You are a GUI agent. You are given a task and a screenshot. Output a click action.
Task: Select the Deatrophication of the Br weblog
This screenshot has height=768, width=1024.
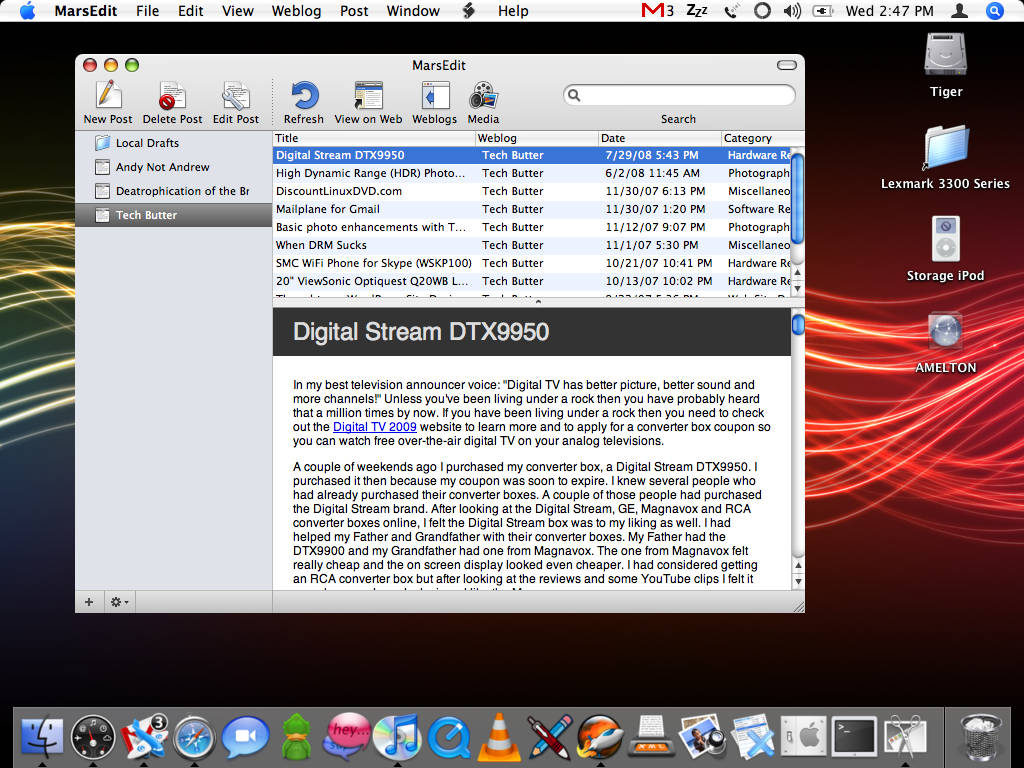coord(174,191)
